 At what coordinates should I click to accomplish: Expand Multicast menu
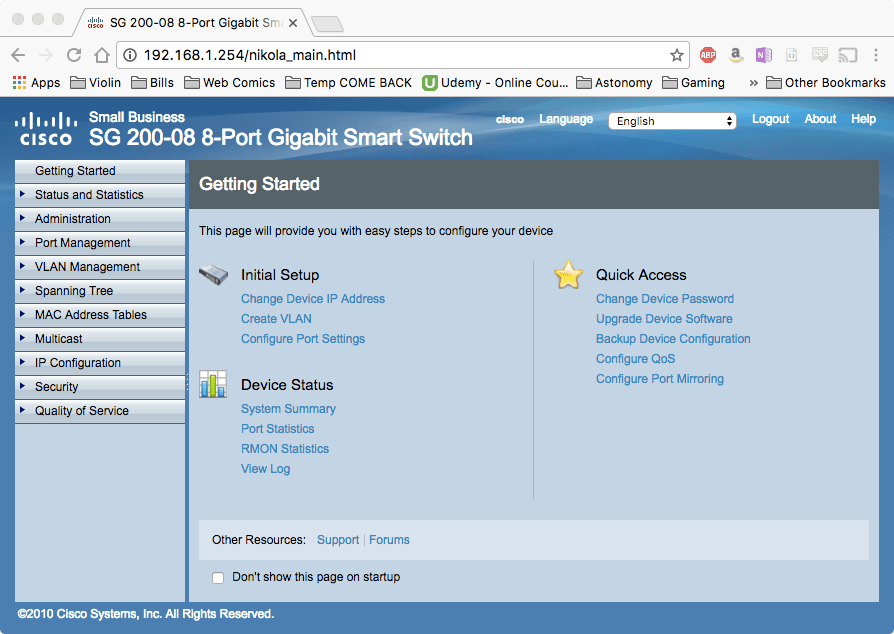(100, 339)
